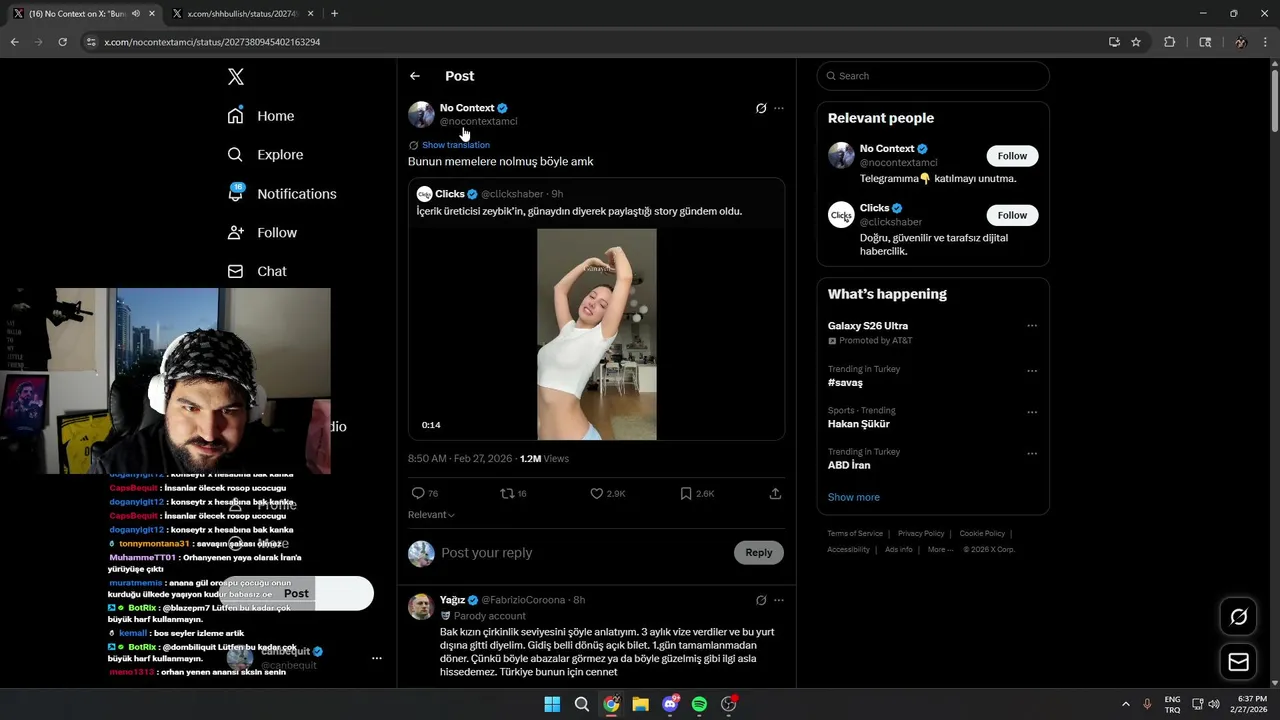This screenshot has width=1280, height=720.
Task: Play the quoted video thumbnail
Action: click(x=597, y=334)
